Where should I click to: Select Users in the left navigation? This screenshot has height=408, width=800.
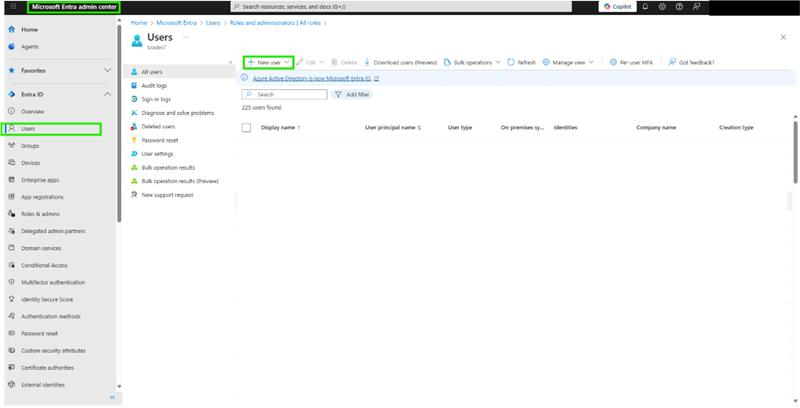51,129
